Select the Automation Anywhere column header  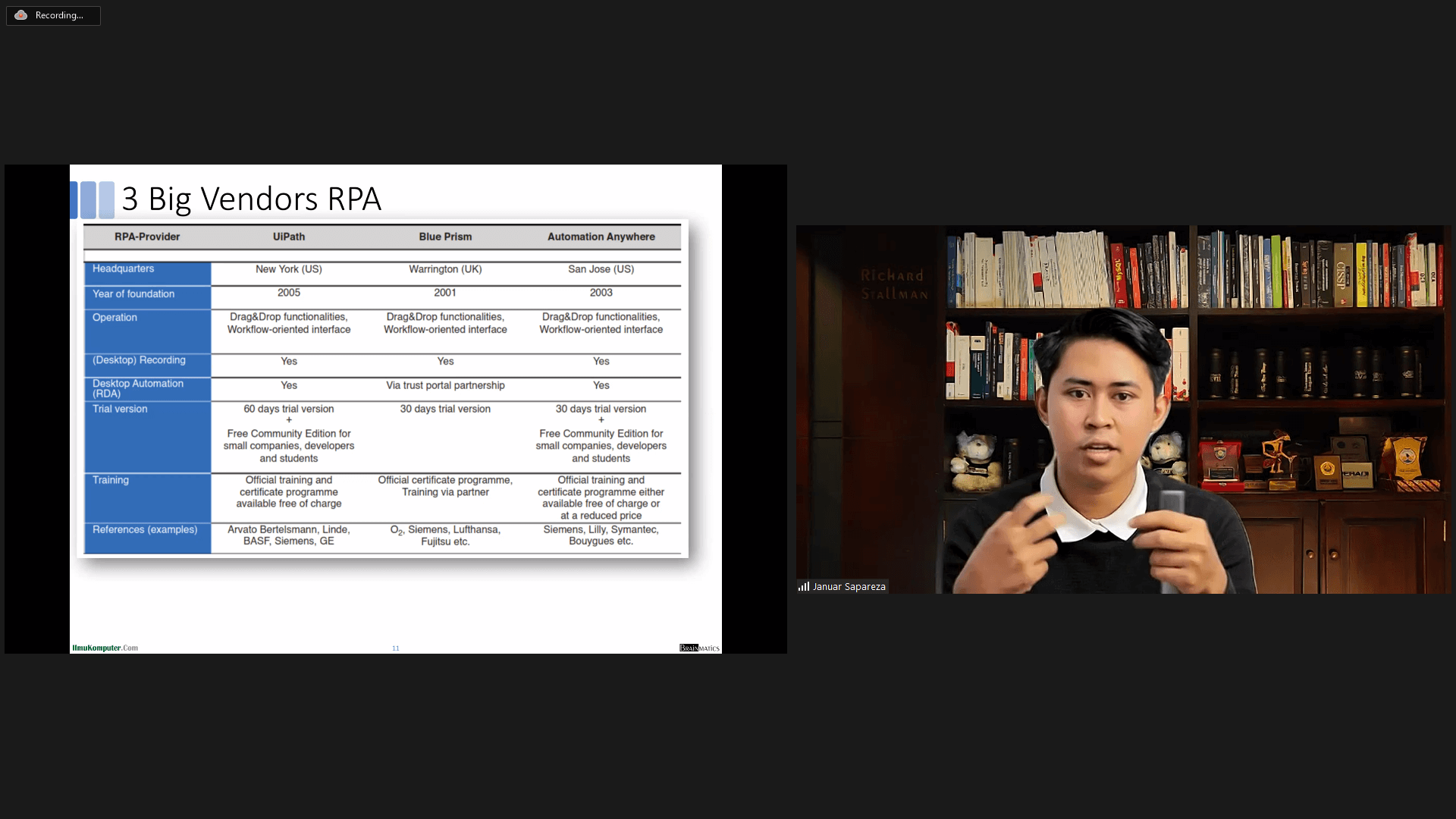(x=601, y=237)
